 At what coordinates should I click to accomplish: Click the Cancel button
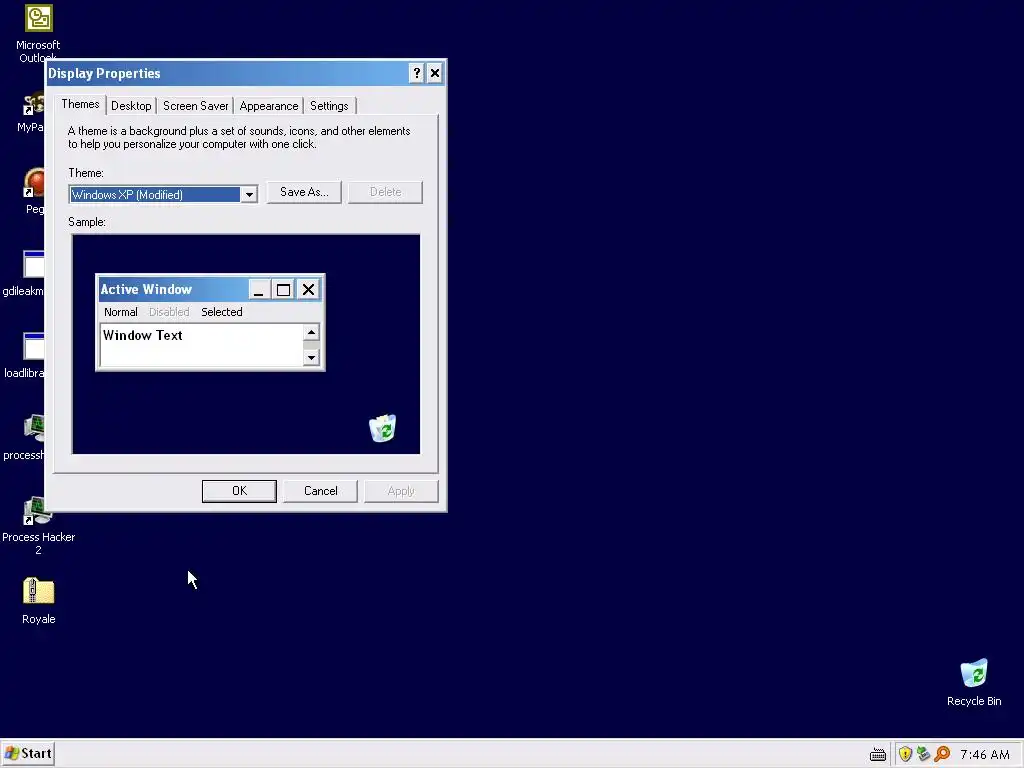321,491
